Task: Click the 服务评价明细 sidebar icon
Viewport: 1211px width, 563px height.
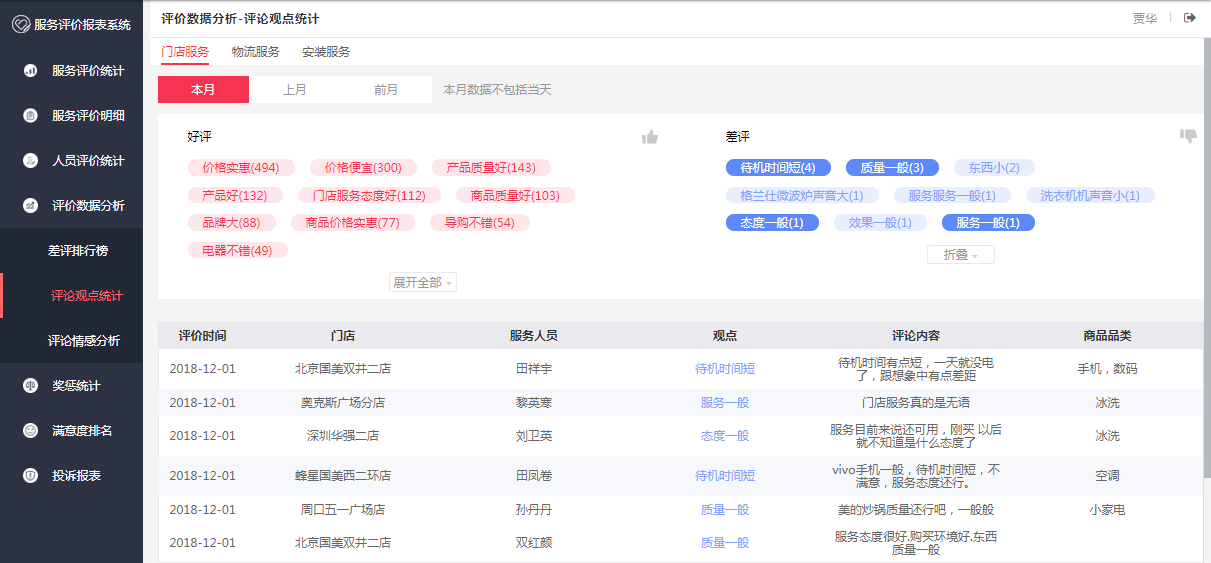Action: pos(31,116)
